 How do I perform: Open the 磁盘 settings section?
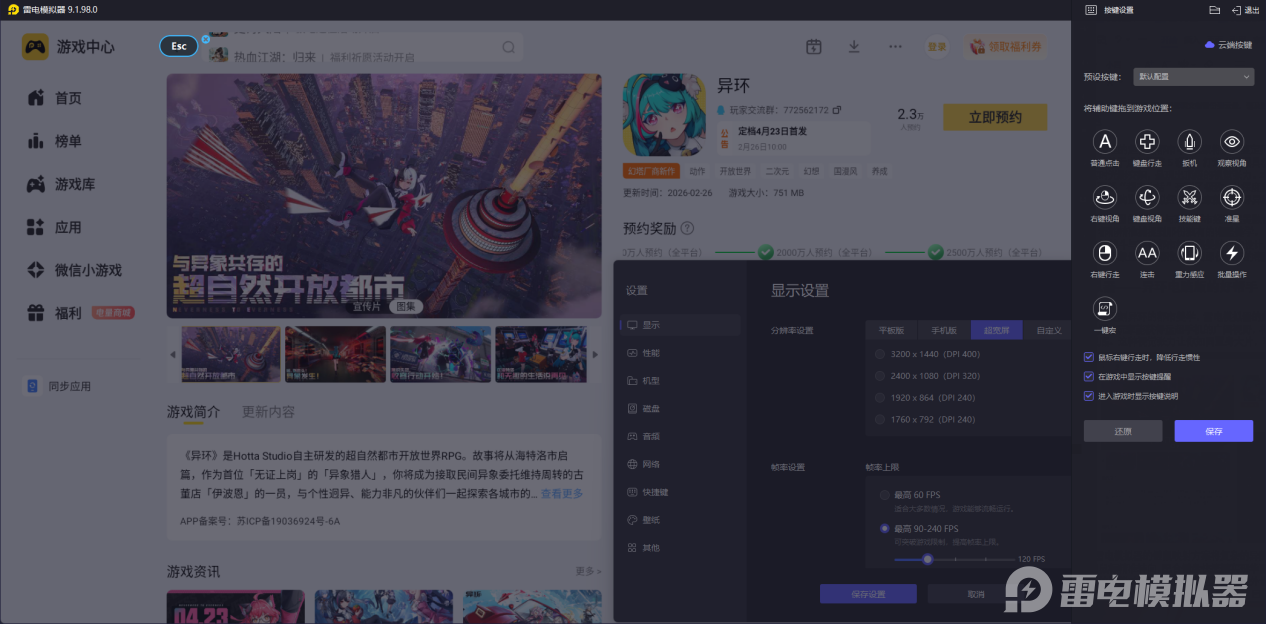pos(680,409)
